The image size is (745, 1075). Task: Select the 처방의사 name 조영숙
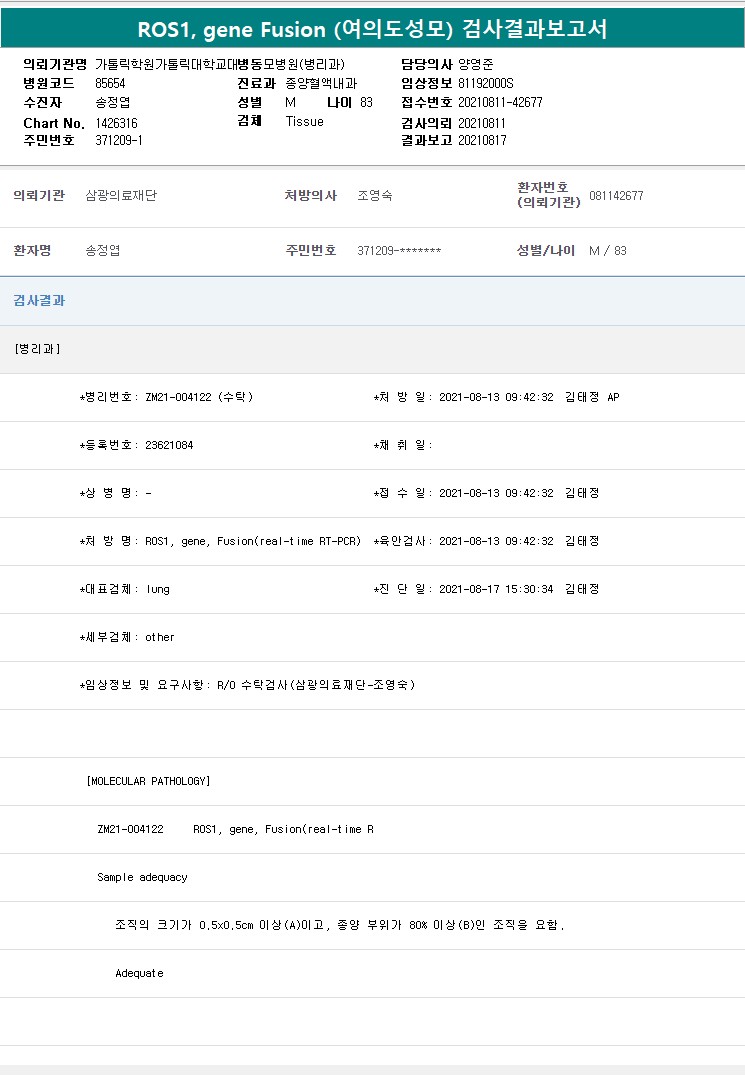[374, 196]
